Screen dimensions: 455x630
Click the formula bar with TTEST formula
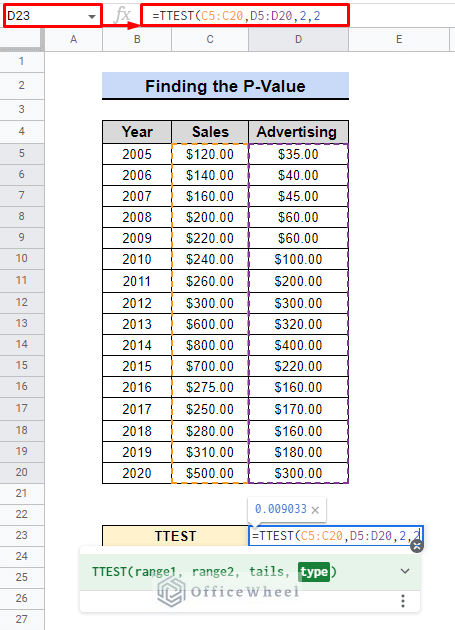[x=245, y=16]
